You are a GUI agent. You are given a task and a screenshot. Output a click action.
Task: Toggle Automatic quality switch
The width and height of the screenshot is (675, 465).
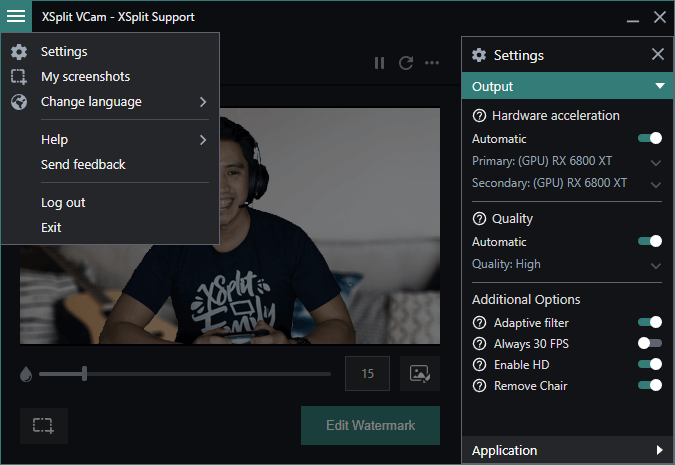650,241
